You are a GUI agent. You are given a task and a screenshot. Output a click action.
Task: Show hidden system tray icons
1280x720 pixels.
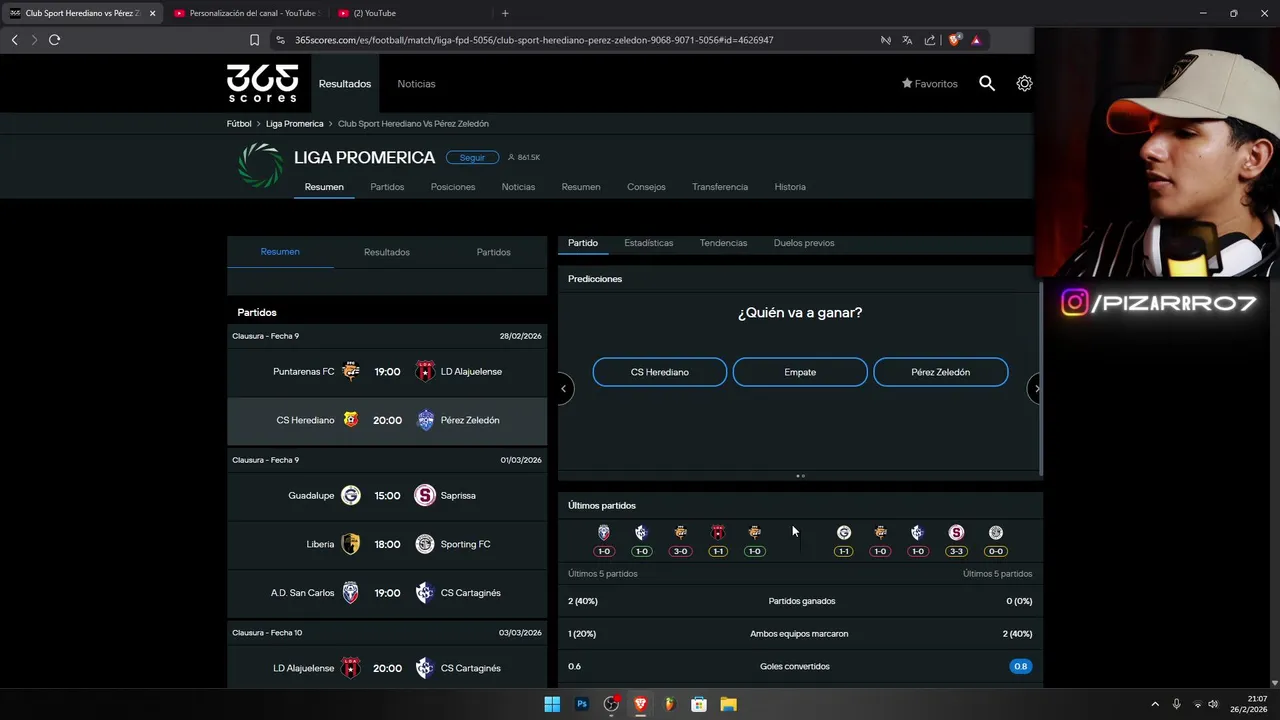(1155, 704)
